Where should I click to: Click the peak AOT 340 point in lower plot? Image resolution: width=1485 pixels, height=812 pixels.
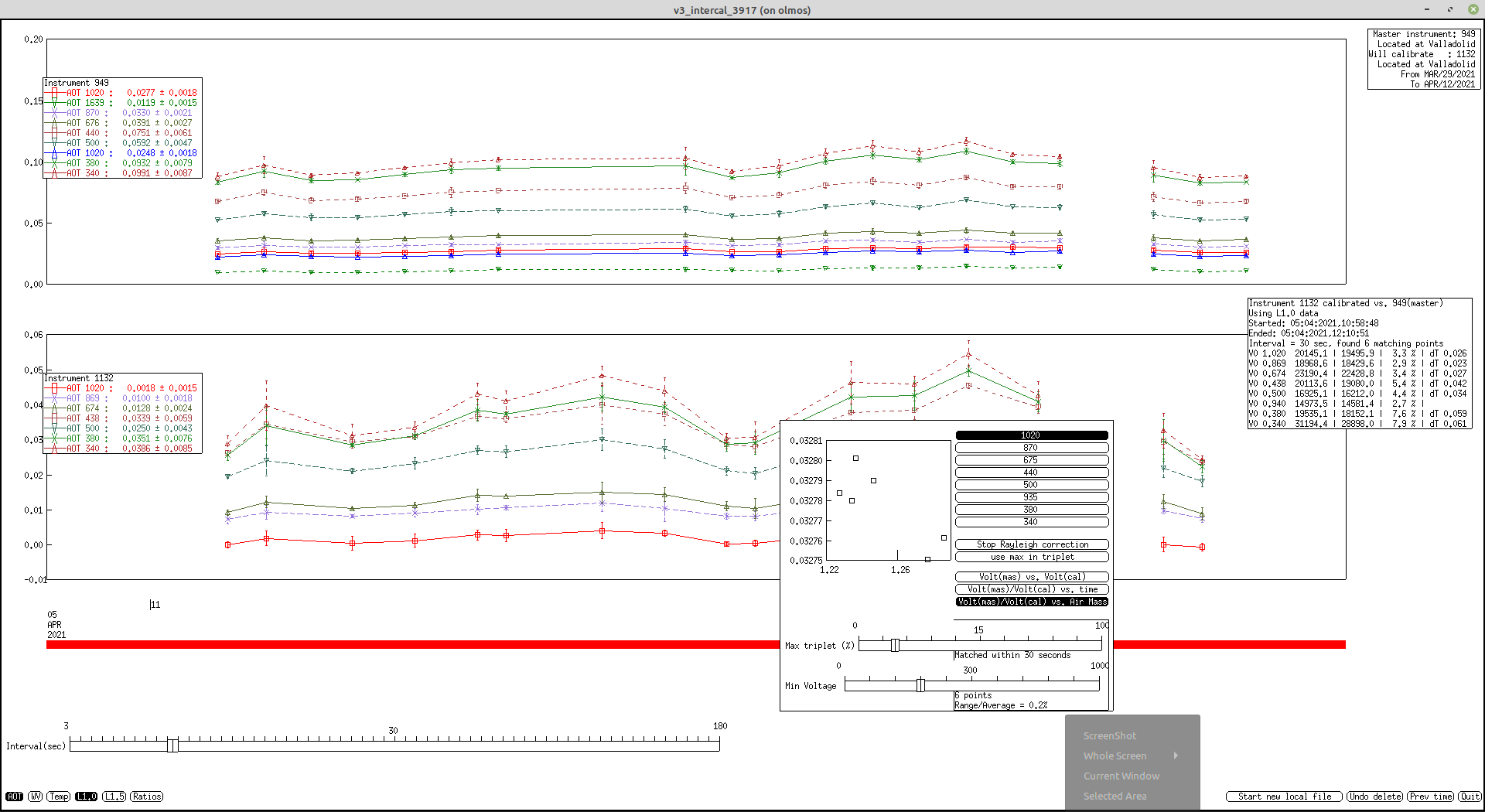pyautogui.click(x=968, y=355)
